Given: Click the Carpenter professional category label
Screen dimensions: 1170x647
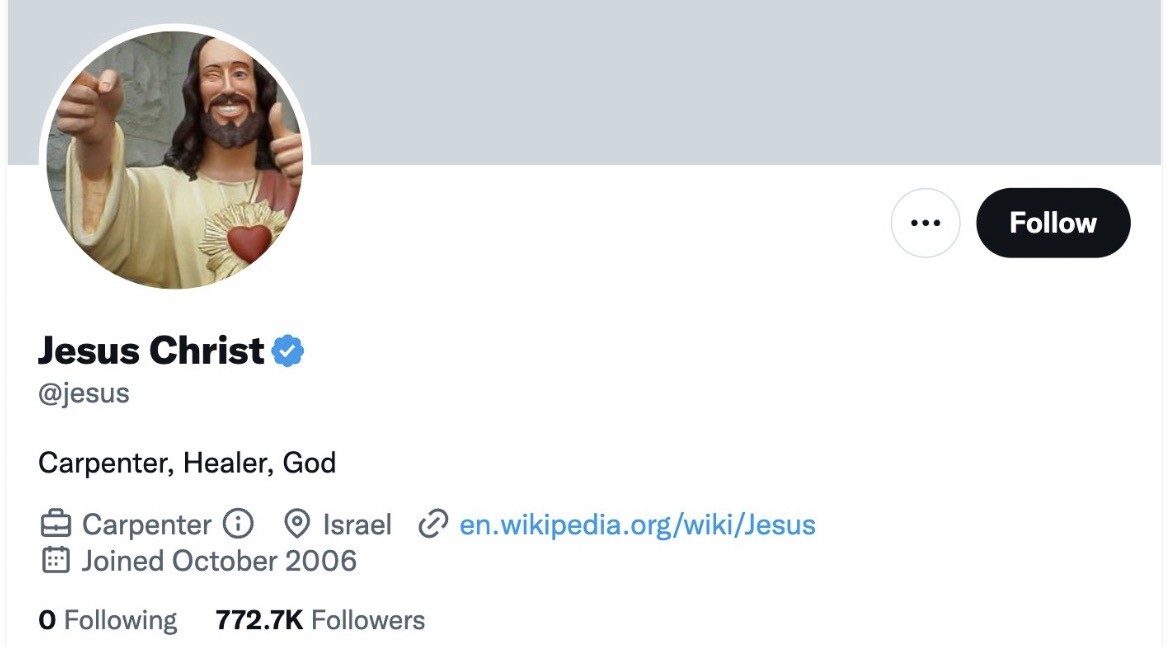Looking at the screenshot, I should [146, 524].
